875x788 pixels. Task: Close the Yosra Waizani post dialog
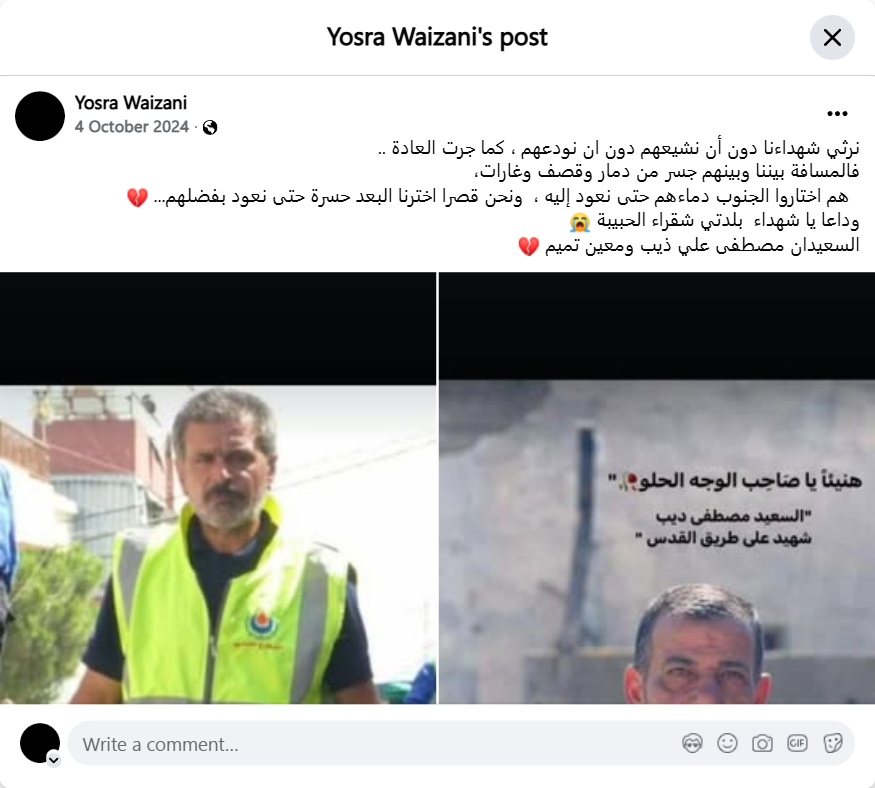point(832,37)
